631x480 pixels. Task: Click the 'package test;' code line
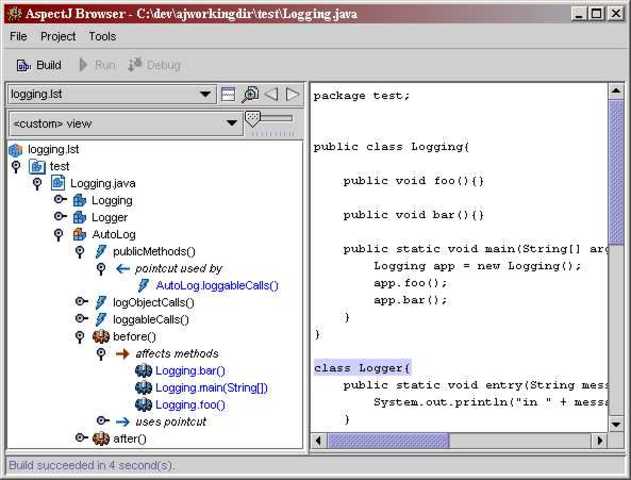pos(361,96)
